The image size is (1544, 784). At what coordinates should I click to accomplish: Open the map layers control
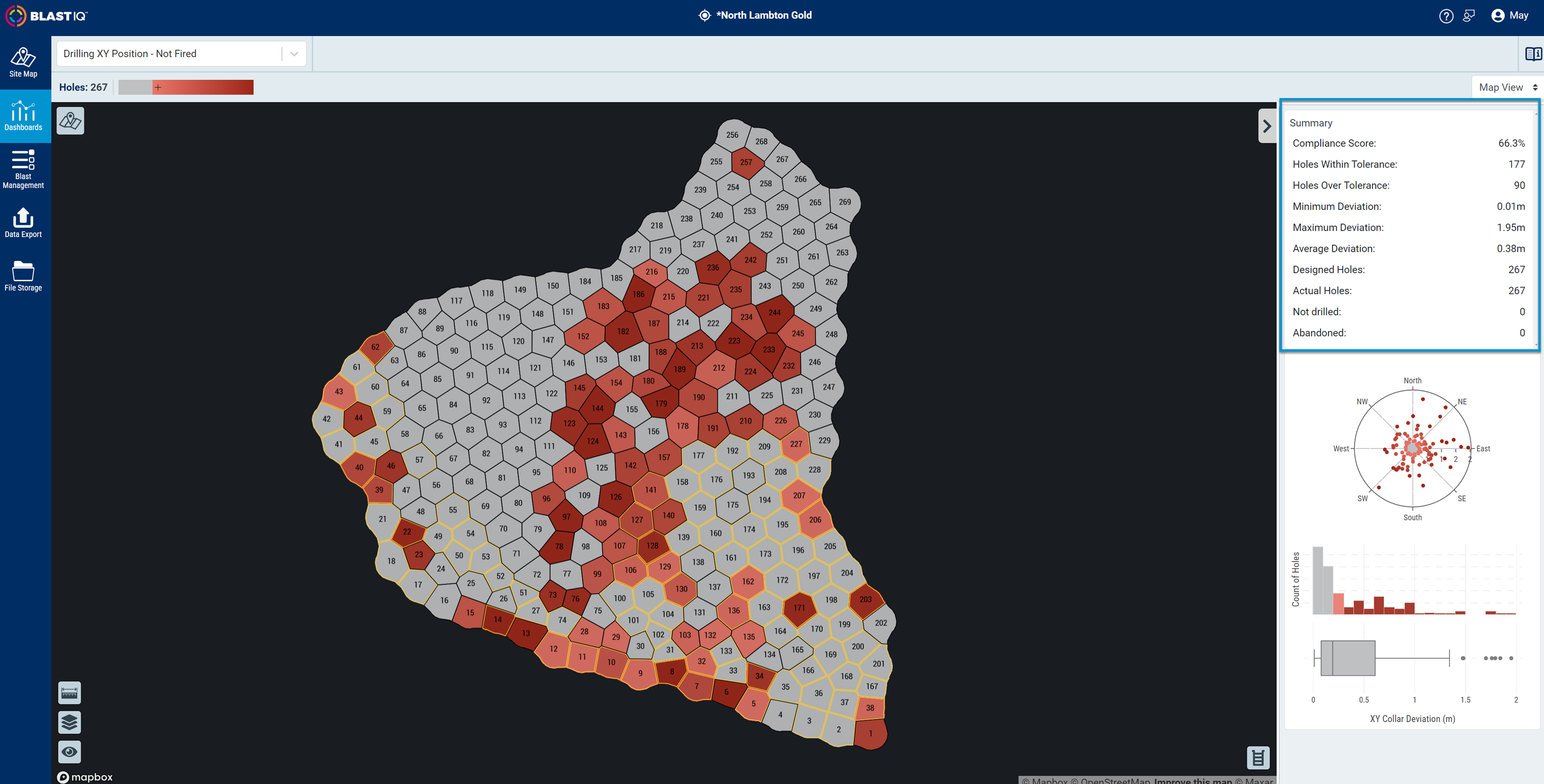(70, 722)
